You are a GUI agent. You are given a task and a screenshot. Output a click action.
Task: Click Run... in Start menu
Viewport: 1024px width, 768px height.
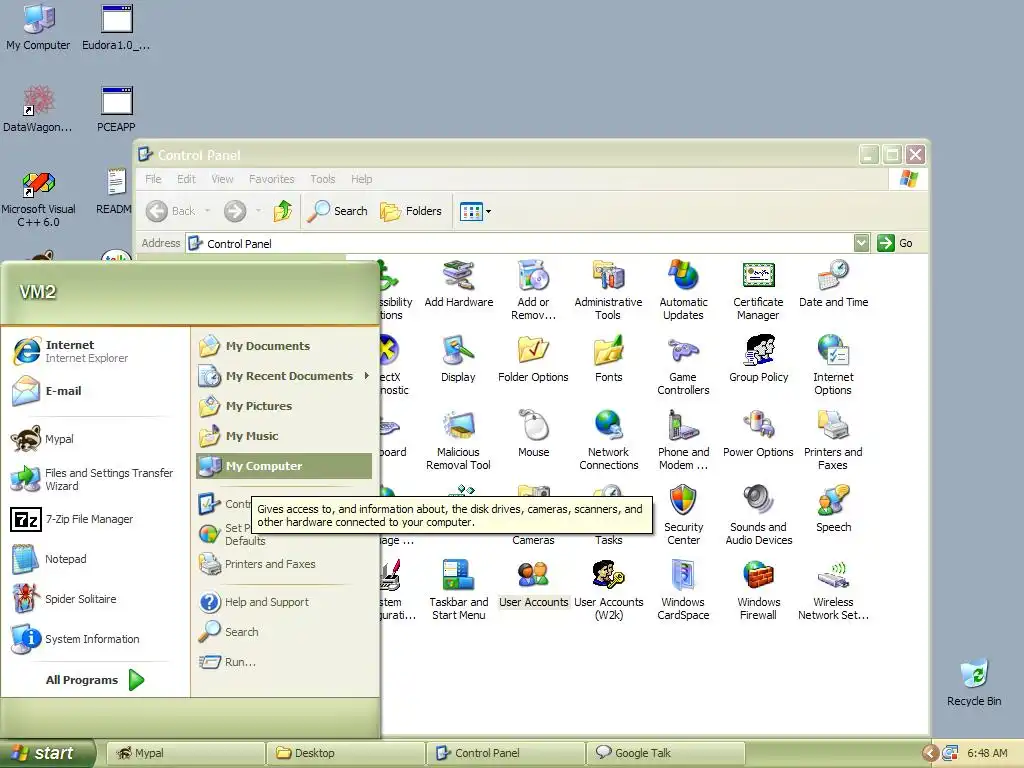(x=284, y=662)
